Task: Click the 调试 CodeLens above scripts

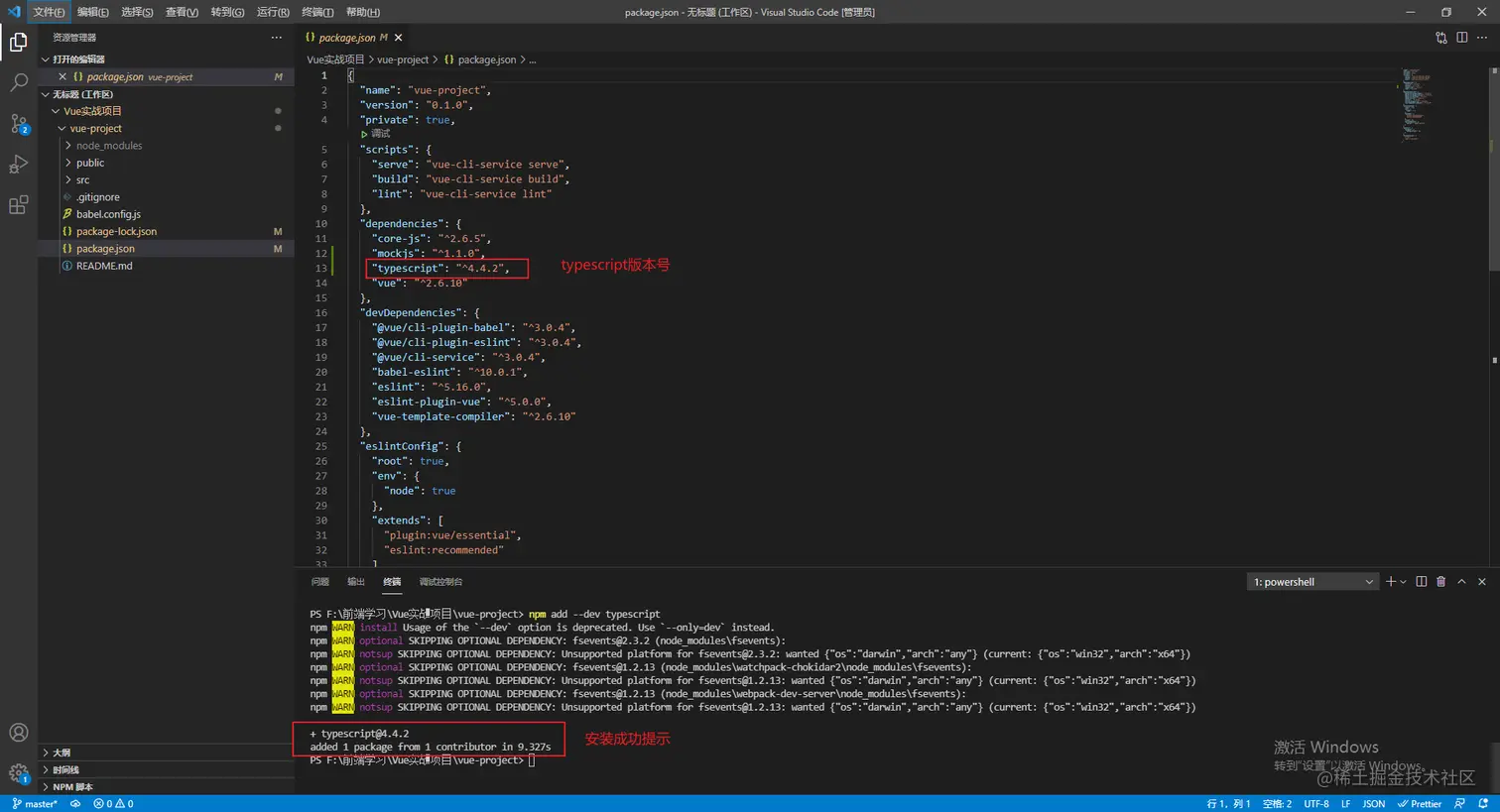Action: pyautogui.click(x=376, y=134)
